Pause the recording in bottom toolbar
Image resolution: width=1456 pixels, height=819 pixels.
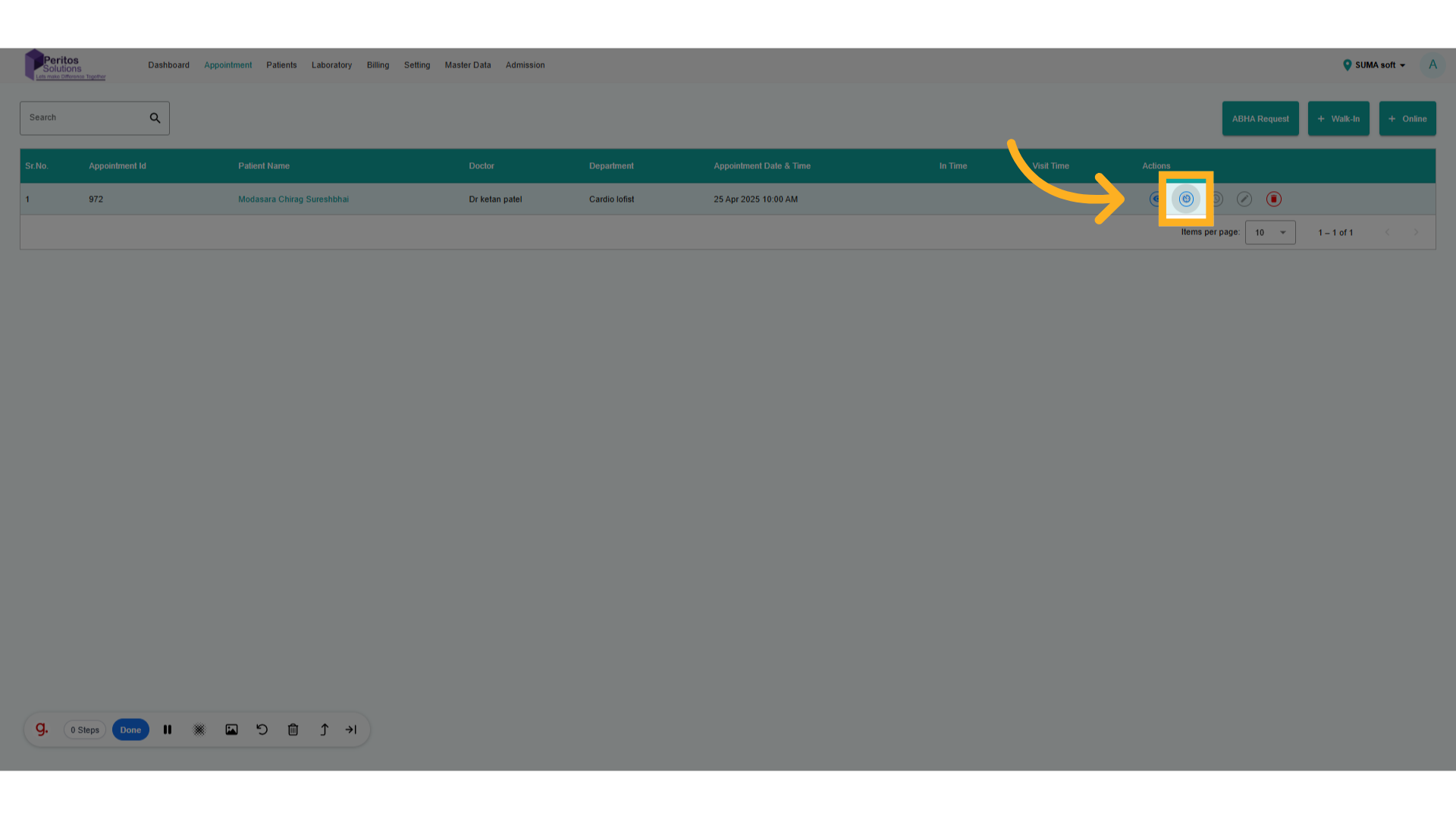(x=168, y=730)
